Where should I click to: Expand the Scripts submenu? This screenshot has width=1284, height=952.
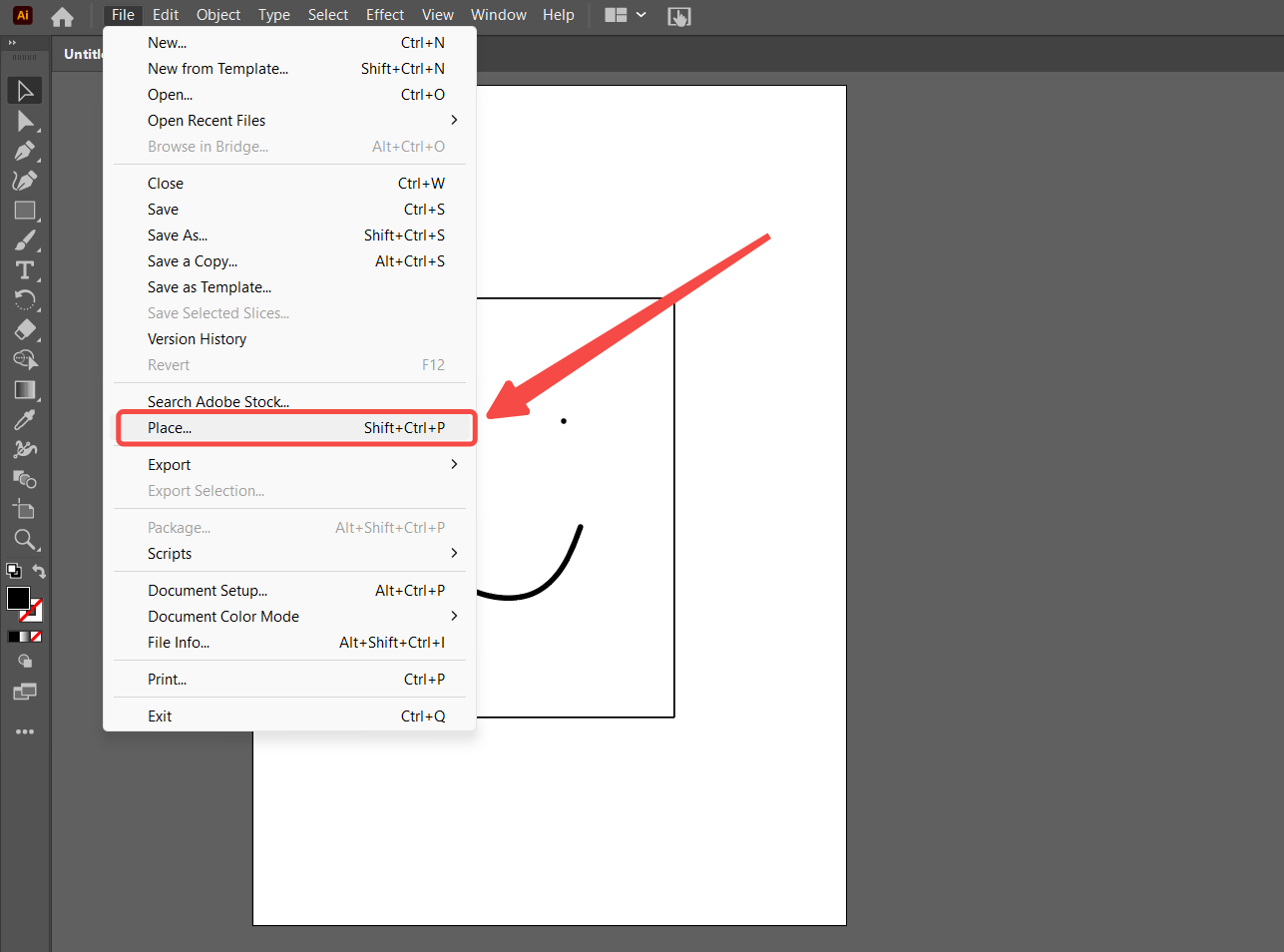click(289, 554)
